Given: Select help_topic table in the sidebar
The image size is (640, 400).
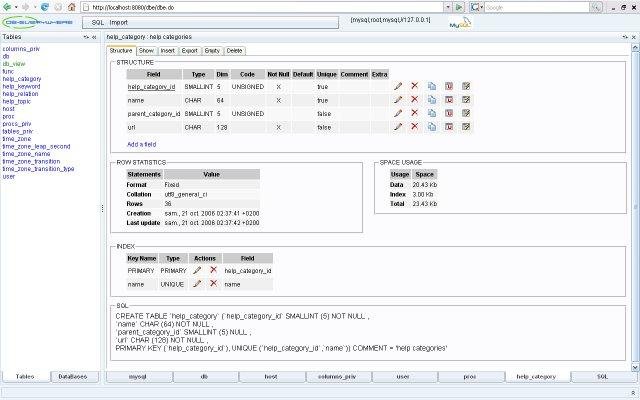Looking at the screenshot, I should point(17,101).
